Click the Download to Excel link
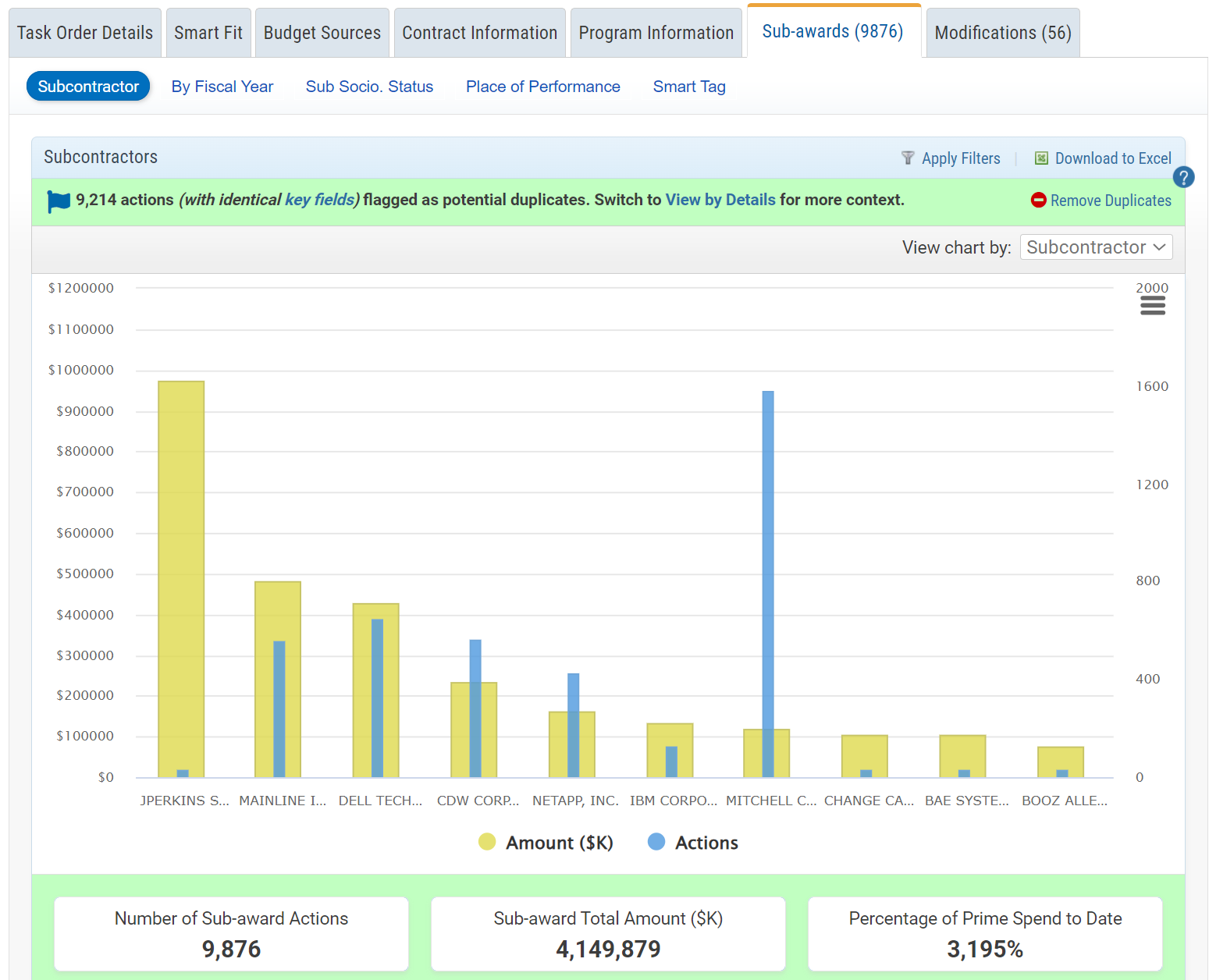This screenshot has height=980, width=1209. [x=1112, y=158]
